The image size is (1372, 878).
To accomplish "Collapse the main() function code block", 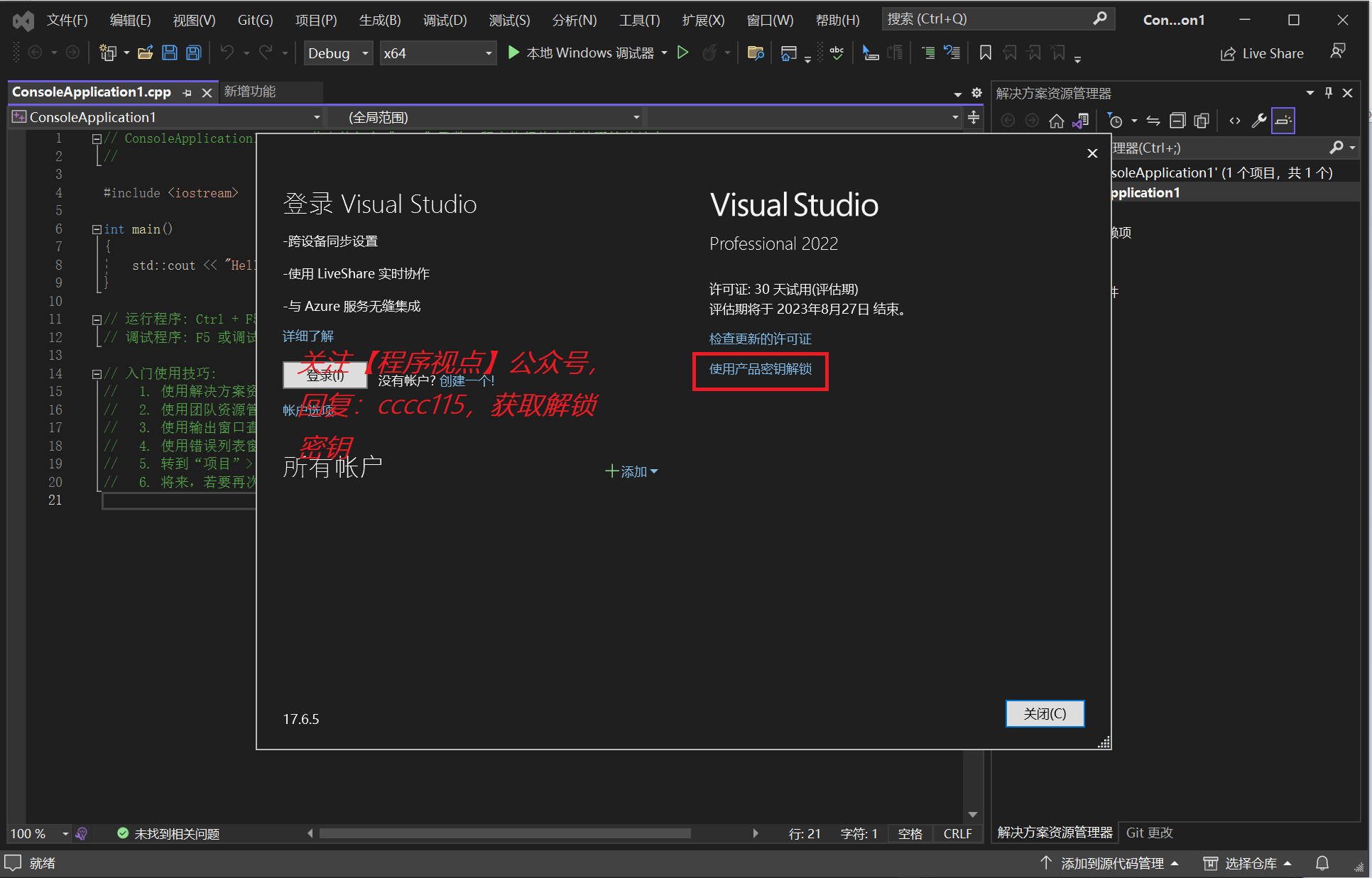I will coord(97,229).
